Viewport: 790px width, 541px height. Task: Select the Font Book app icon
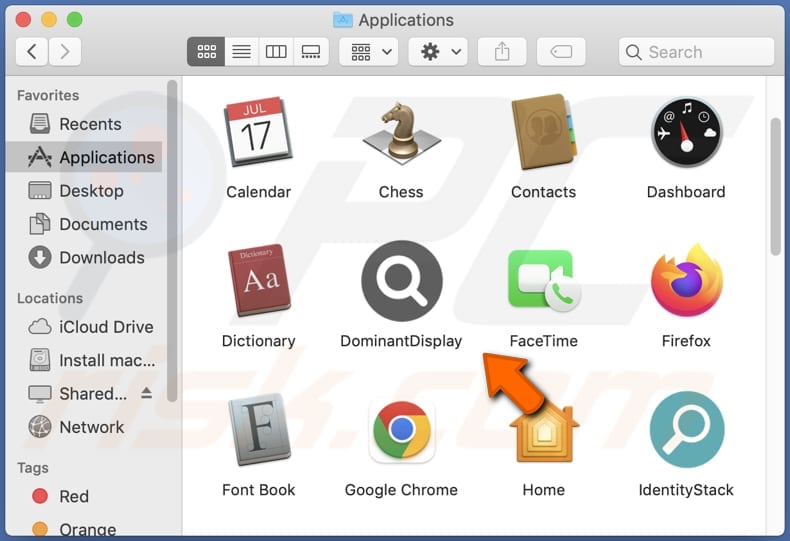pyautogui.click(x=259, y=429)
